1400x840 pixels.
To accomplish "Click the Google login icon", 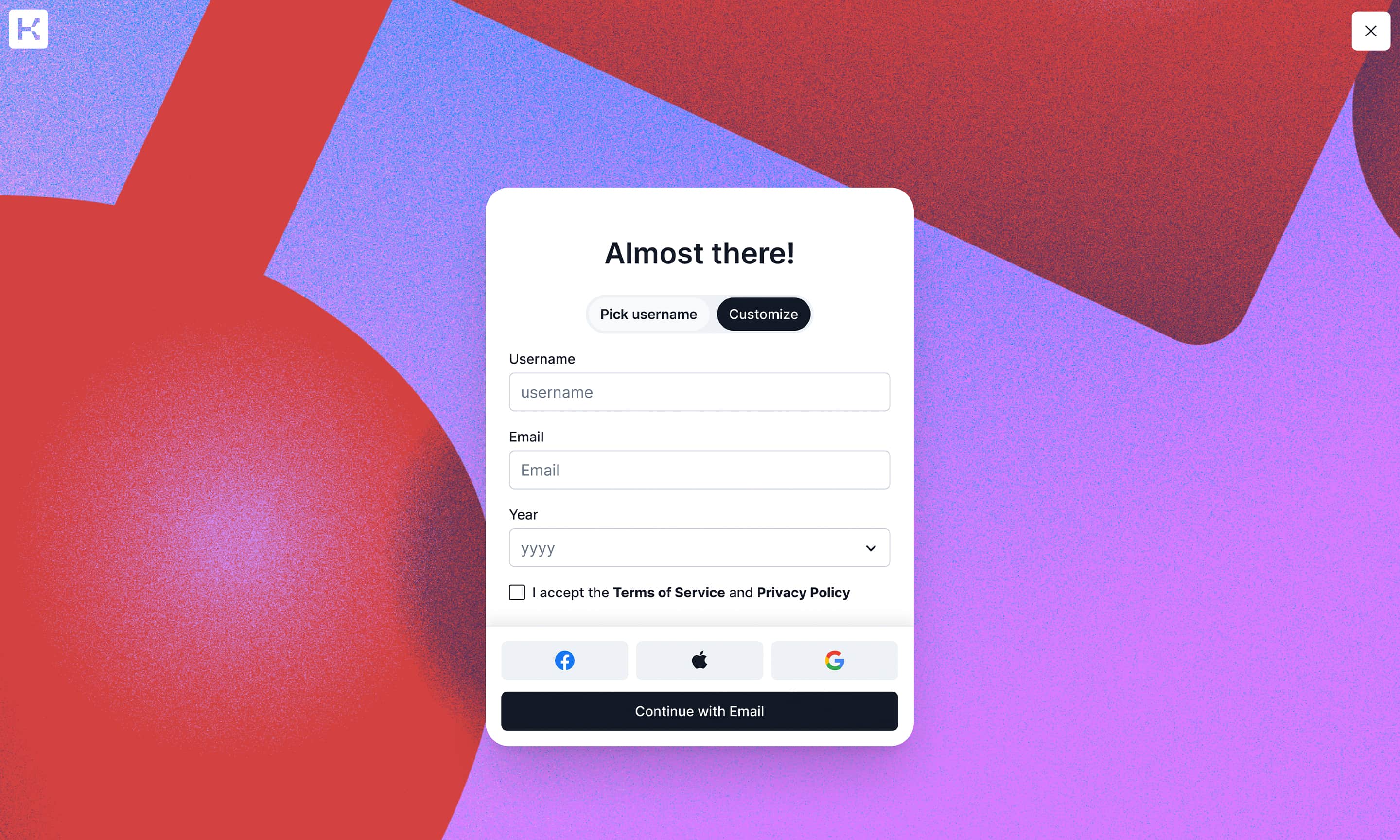I will click(834, 660).
